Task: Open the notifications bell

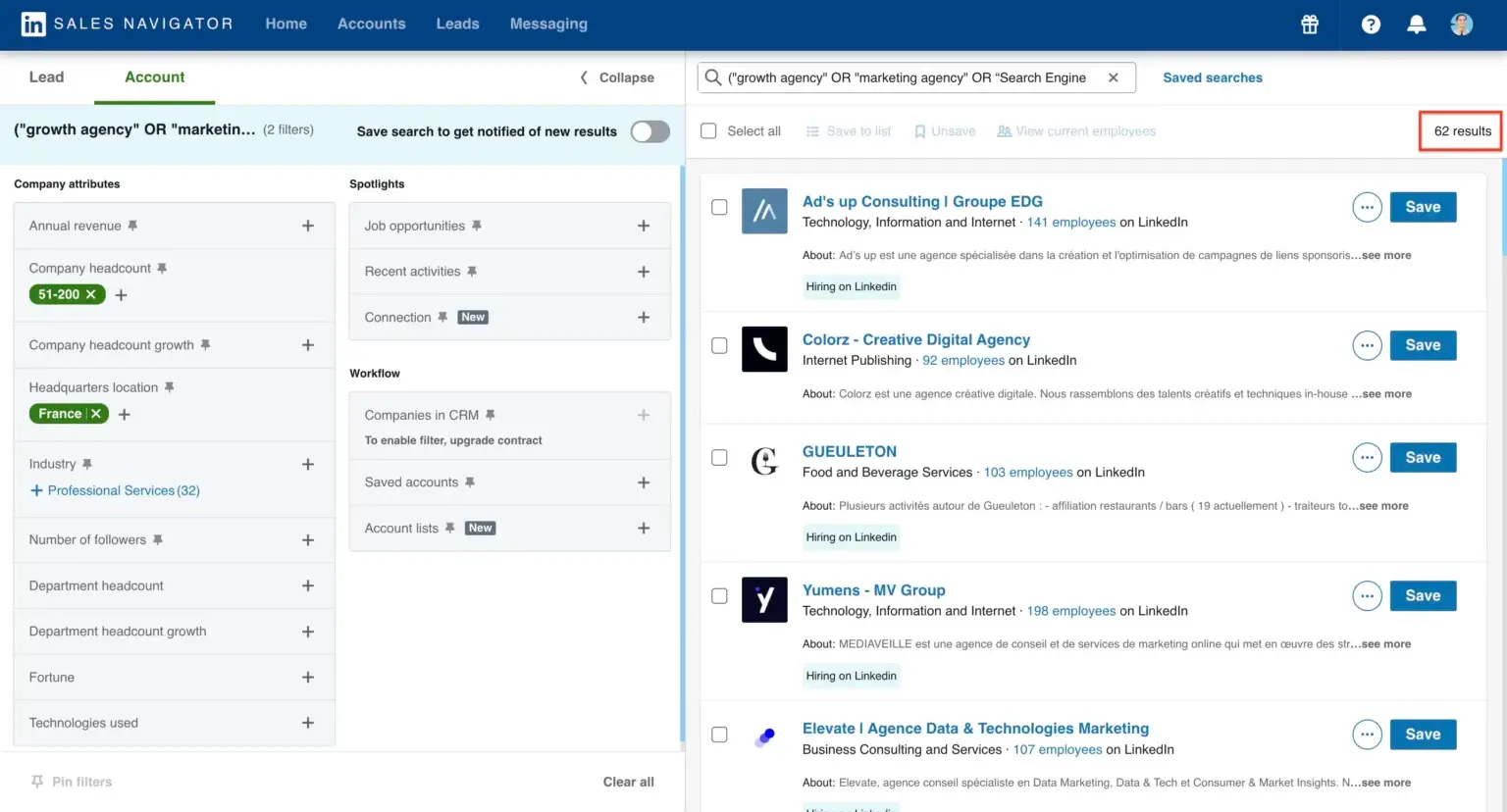Action: tap(1416, 24)
